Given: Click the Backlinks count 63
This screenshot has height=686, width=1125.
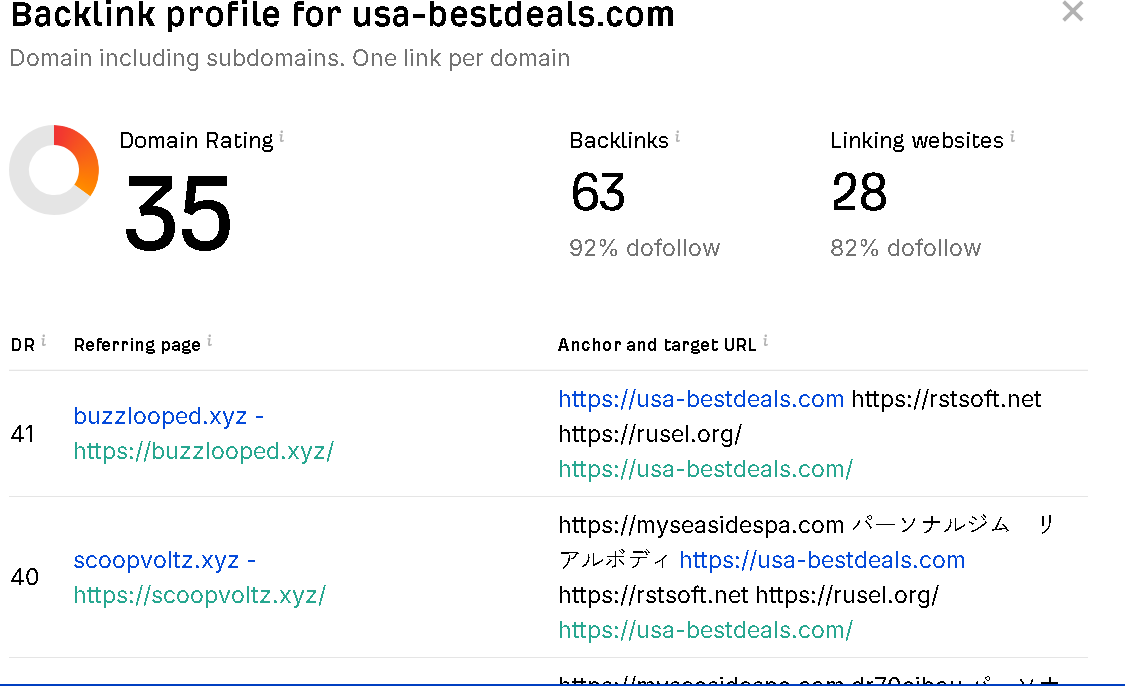Looking at the screenshot, I should [x=598, y=192].
